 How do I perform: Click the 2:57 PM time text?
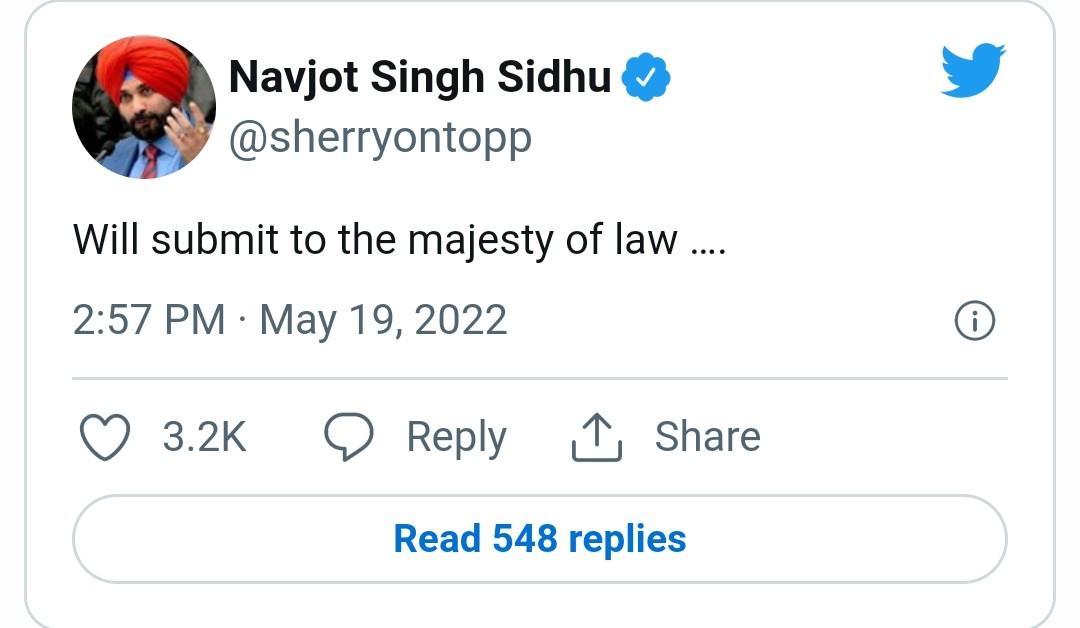coord(149,321)
